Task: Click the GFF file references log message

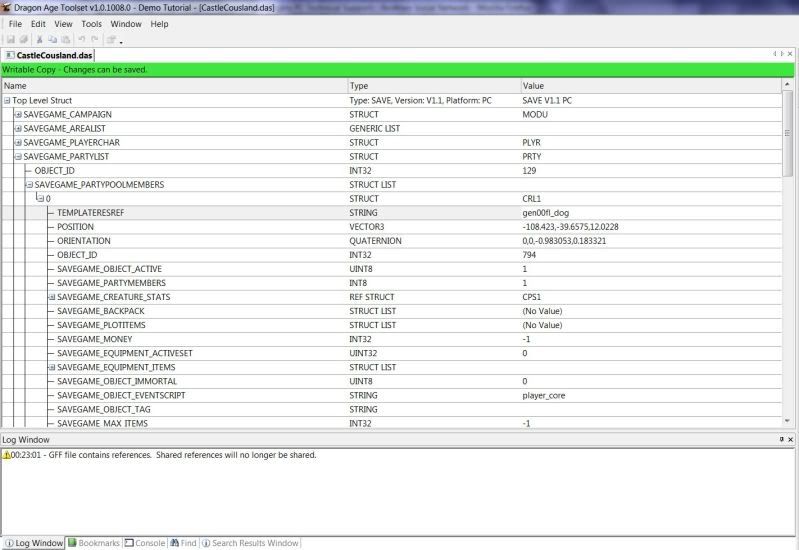Action: [164, 455]
